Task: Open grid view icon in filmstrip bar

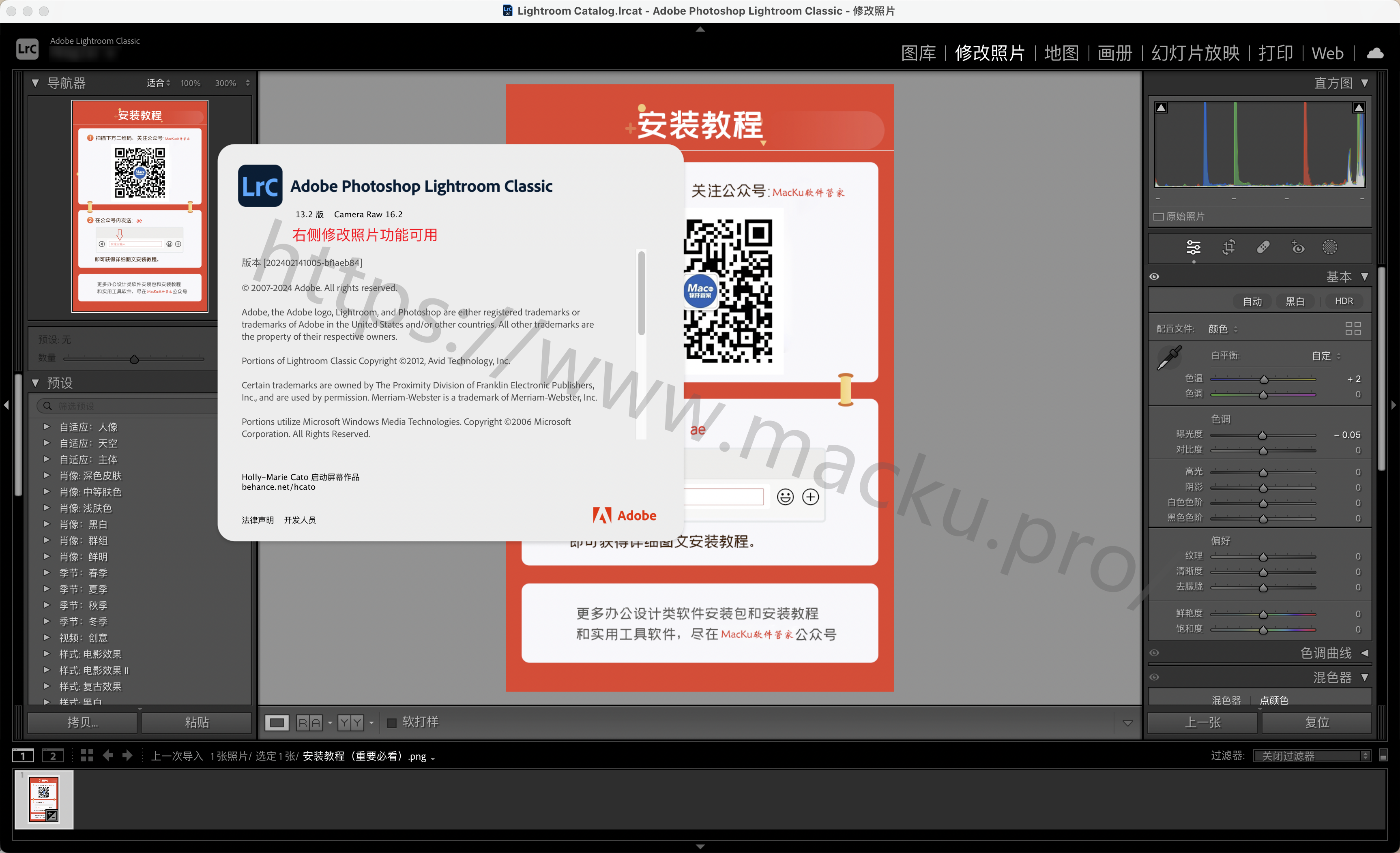Action: tap(87, 755)
